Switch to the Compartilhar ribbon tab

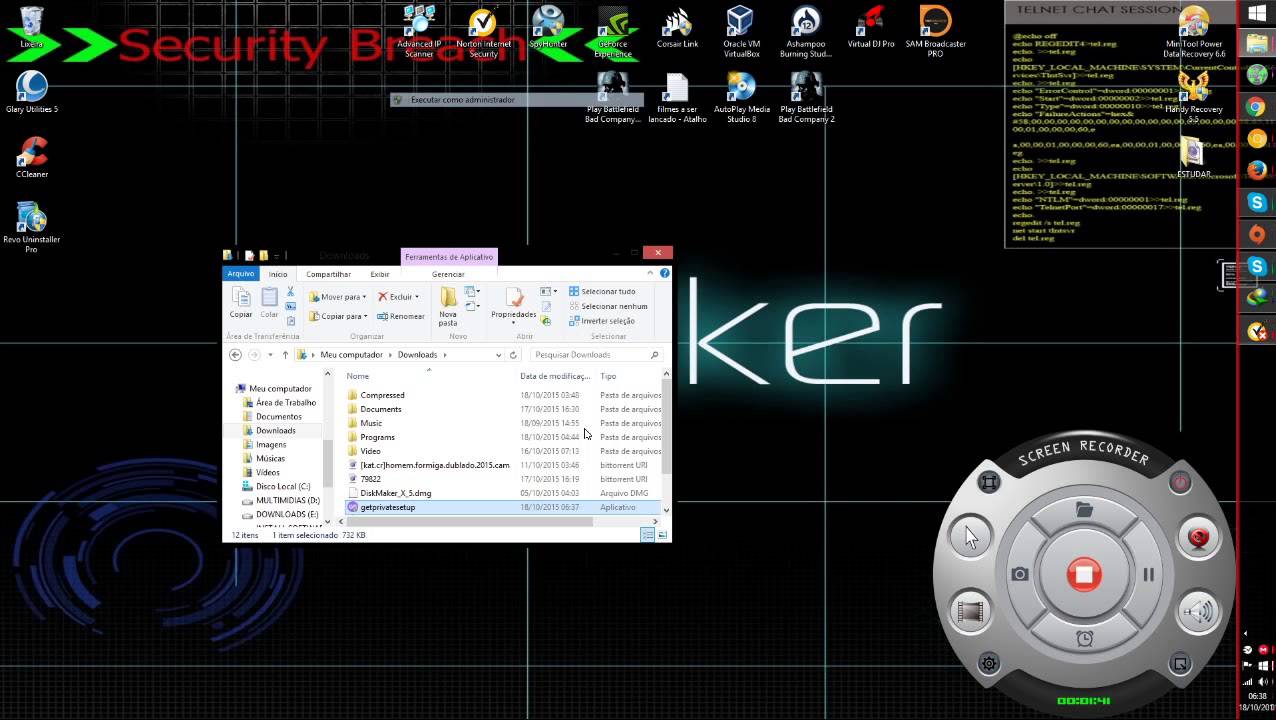(328, 274)
